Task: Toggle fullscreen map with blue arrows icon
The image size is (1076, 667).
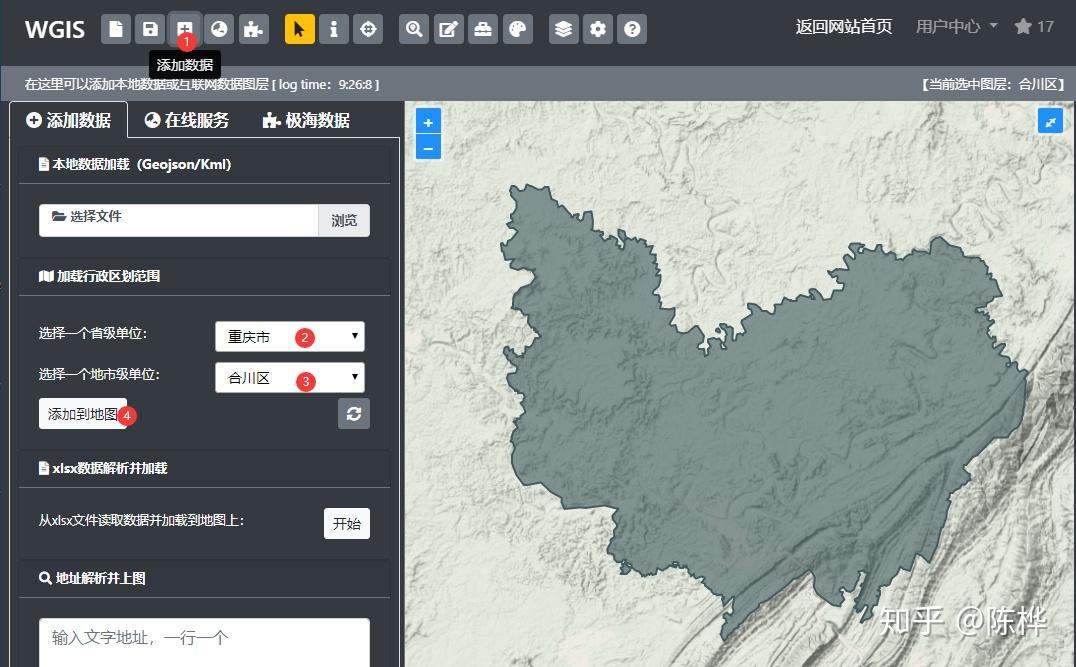Action: [1050, 121]
